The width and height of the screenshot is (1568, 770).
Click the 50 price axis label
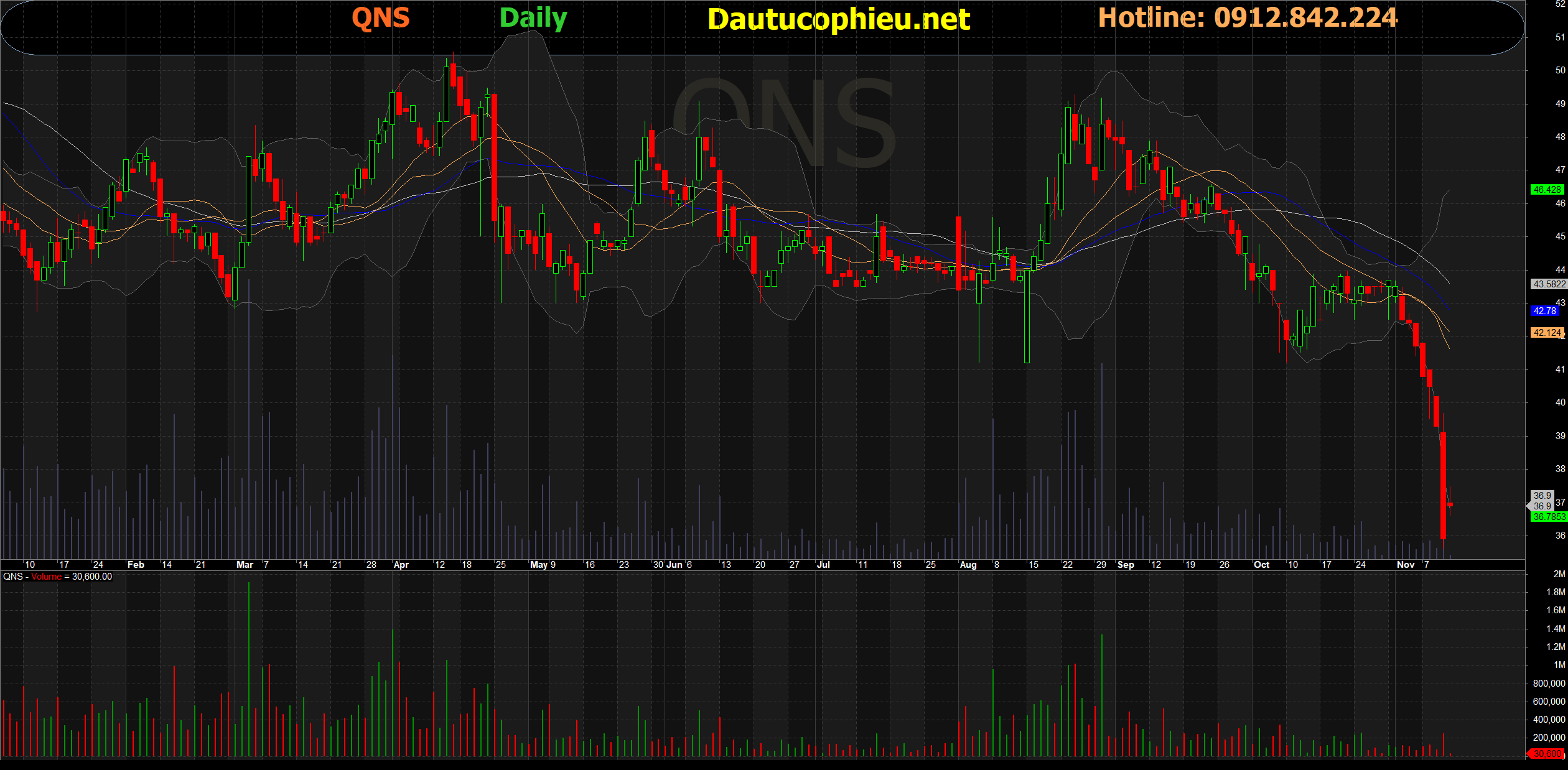(1560, 70)
